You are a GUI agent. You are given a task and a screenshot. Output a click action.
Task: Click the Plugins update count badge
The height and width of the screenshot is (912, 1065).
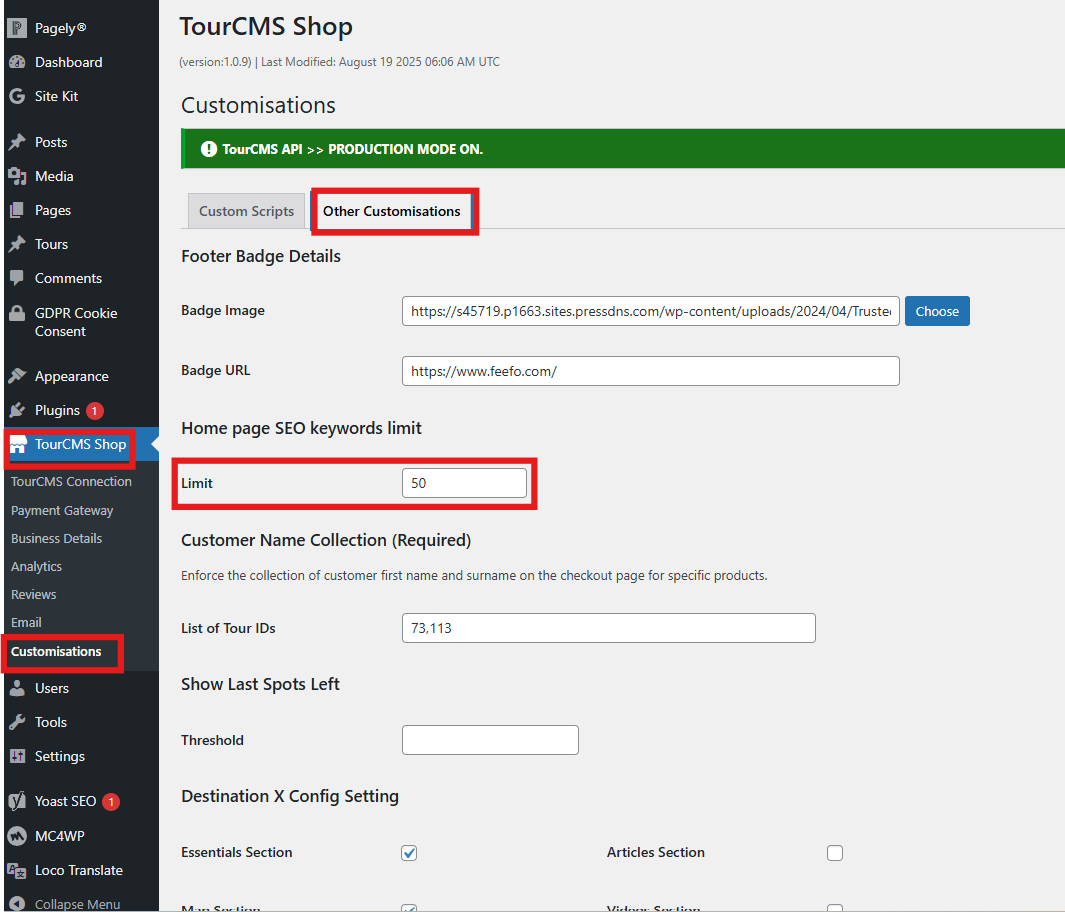(95, 411)
